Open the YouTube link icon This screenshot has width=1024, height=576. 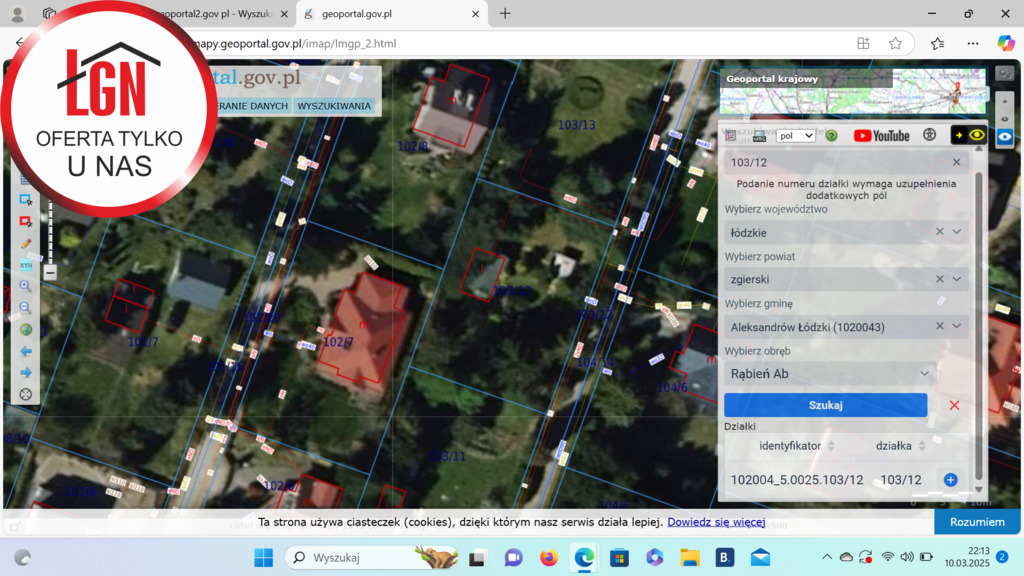(x=881, y=135)
